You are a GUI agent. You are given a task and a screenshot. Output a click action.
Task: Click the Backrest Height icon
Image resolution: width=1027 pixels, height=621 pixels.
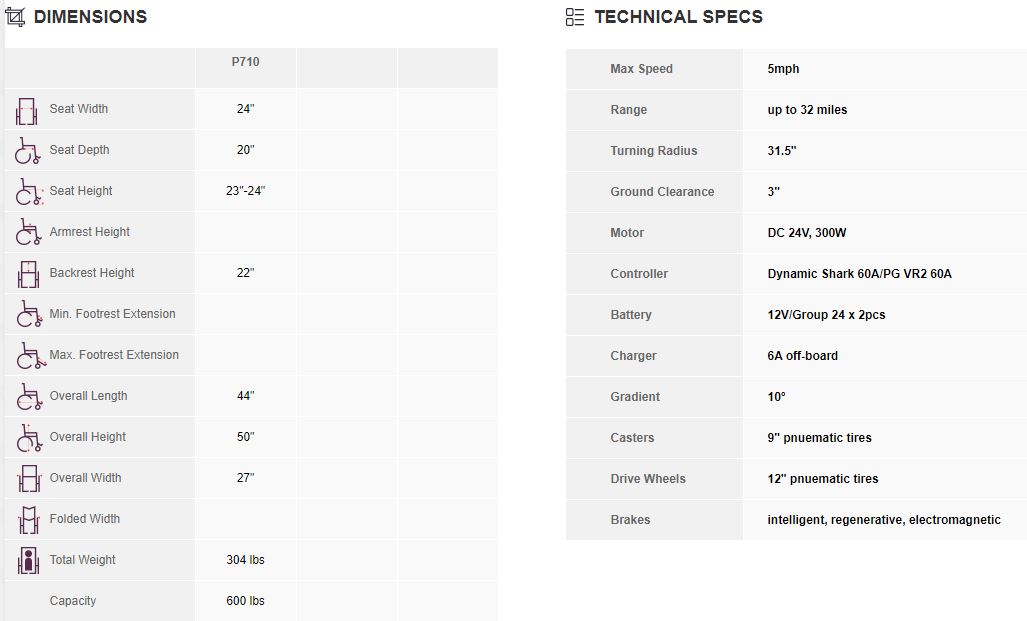tap(28, 274)
